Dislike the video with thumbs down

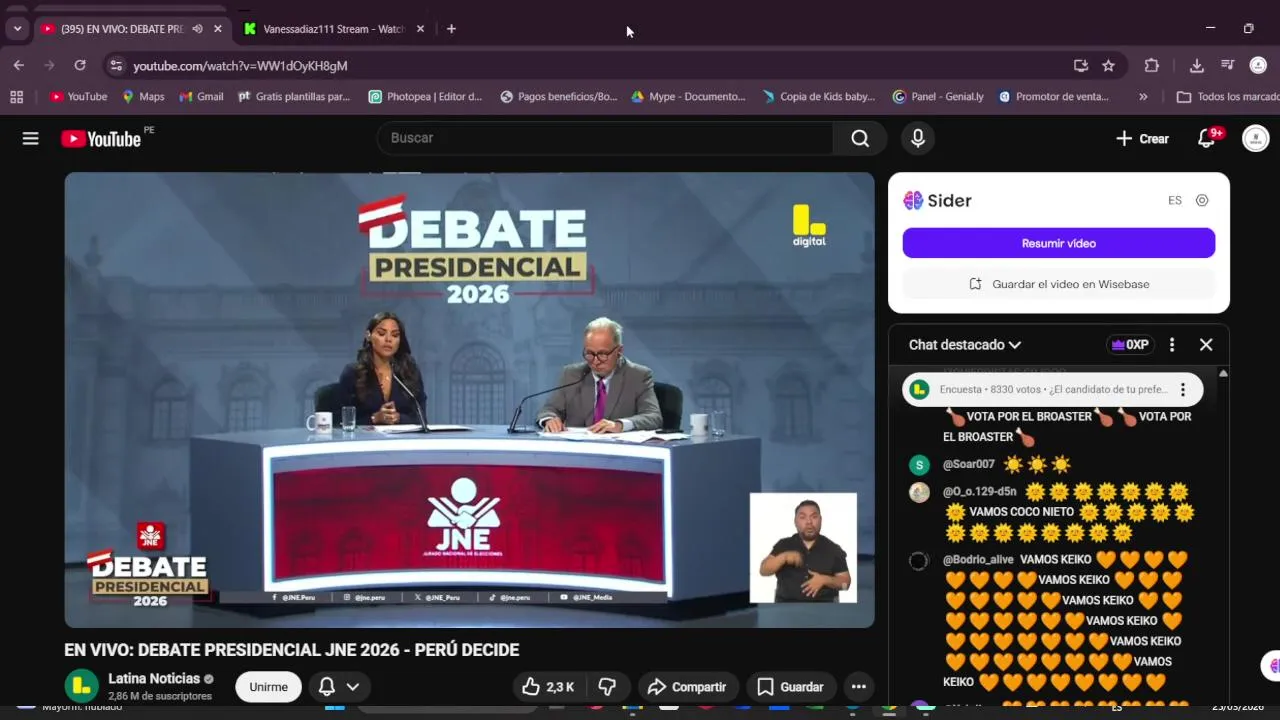coord(607,687)
